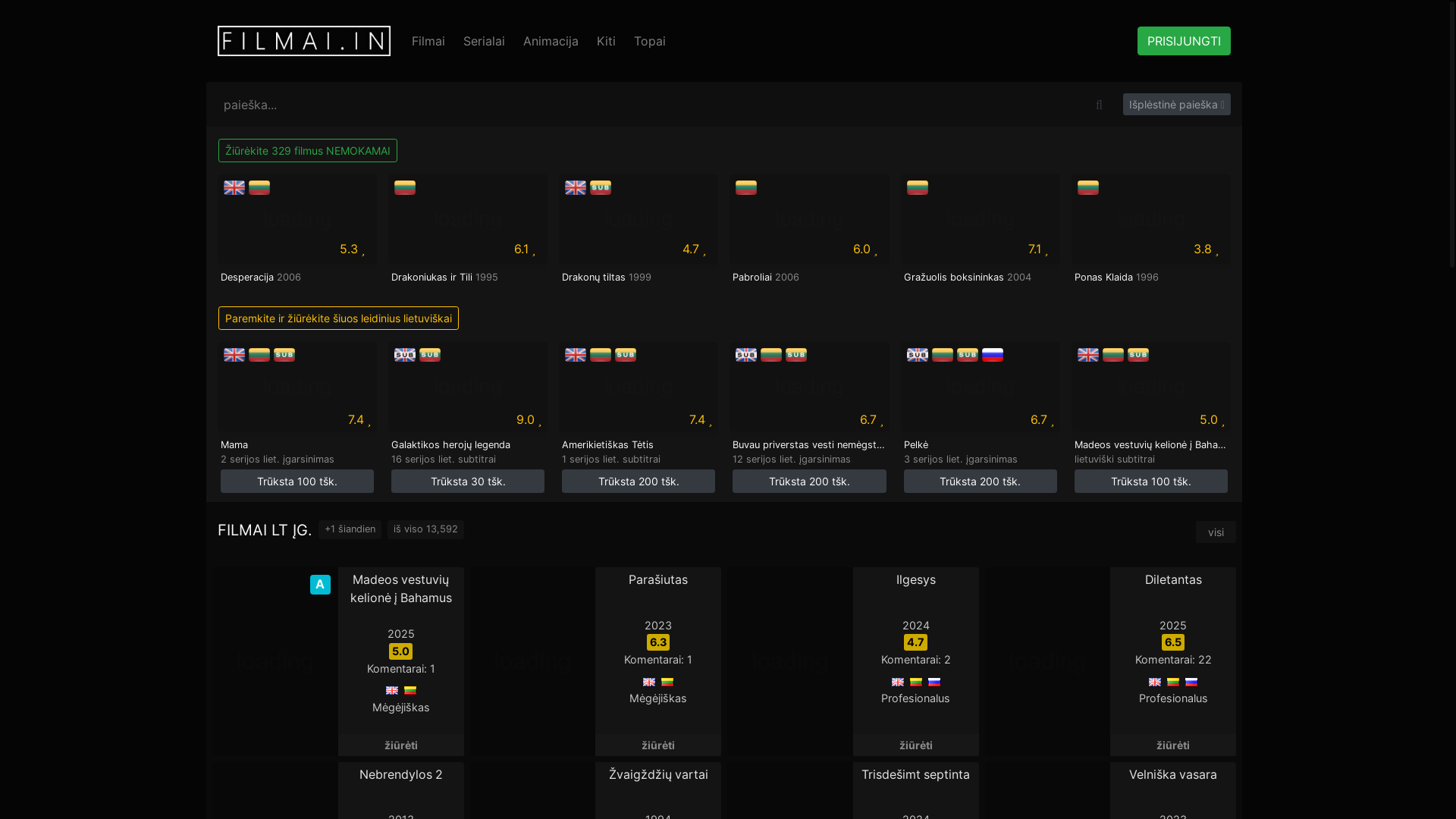Open the Animacija menu item
The height and width of the screenshot is (819, 1456).
551,41
